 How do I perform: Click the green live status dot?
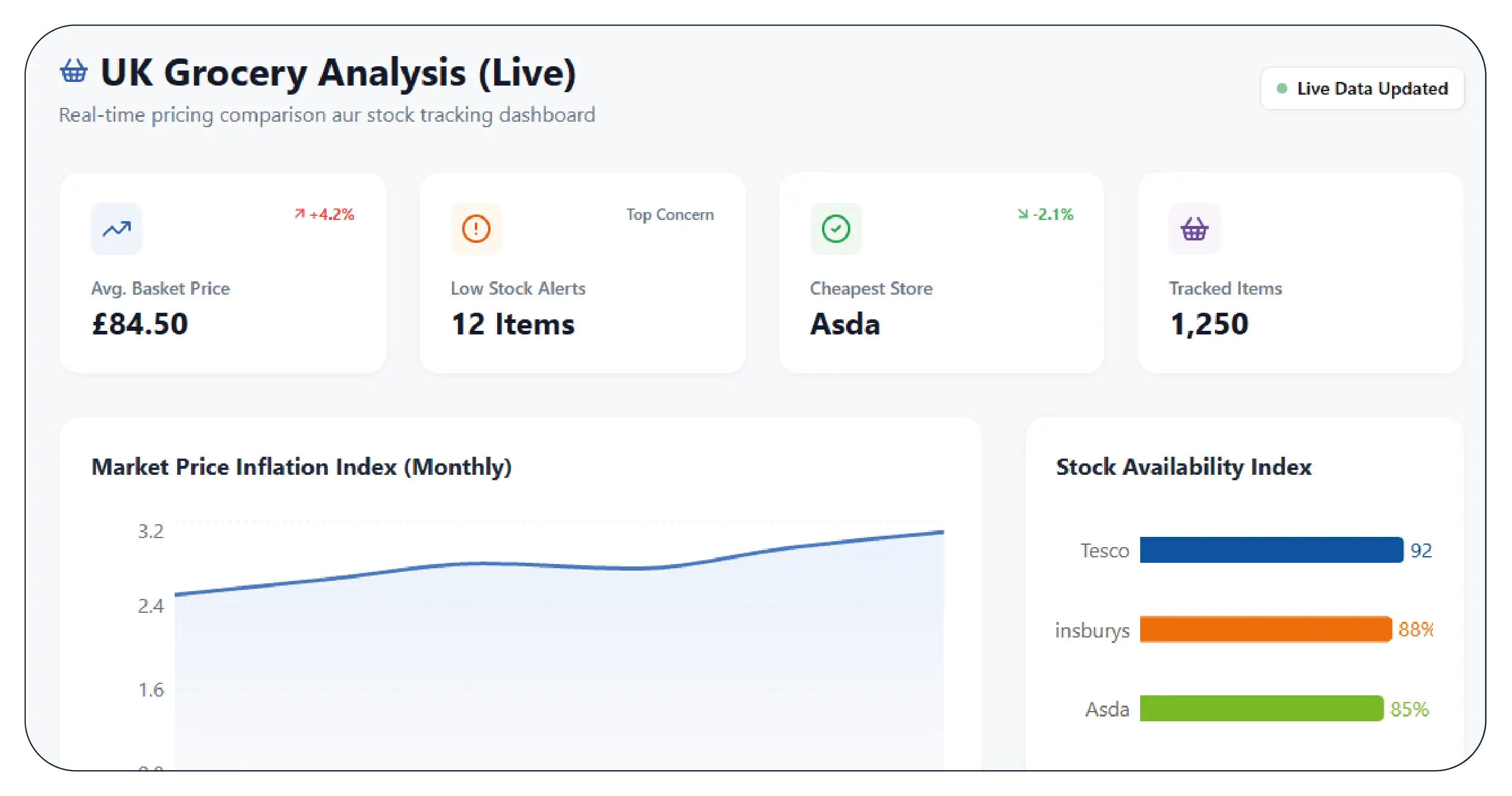(1282, 89)
